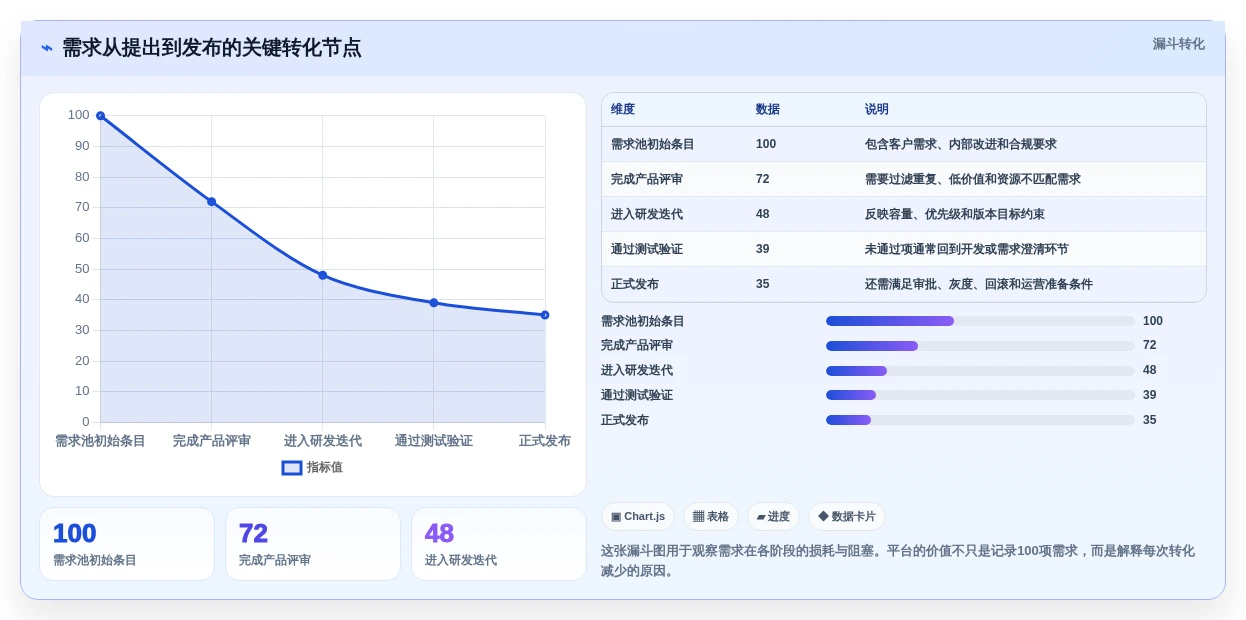Select the 数据卡片 tag chip
This screenshot has width=1246, height=620.
[846, 517]
